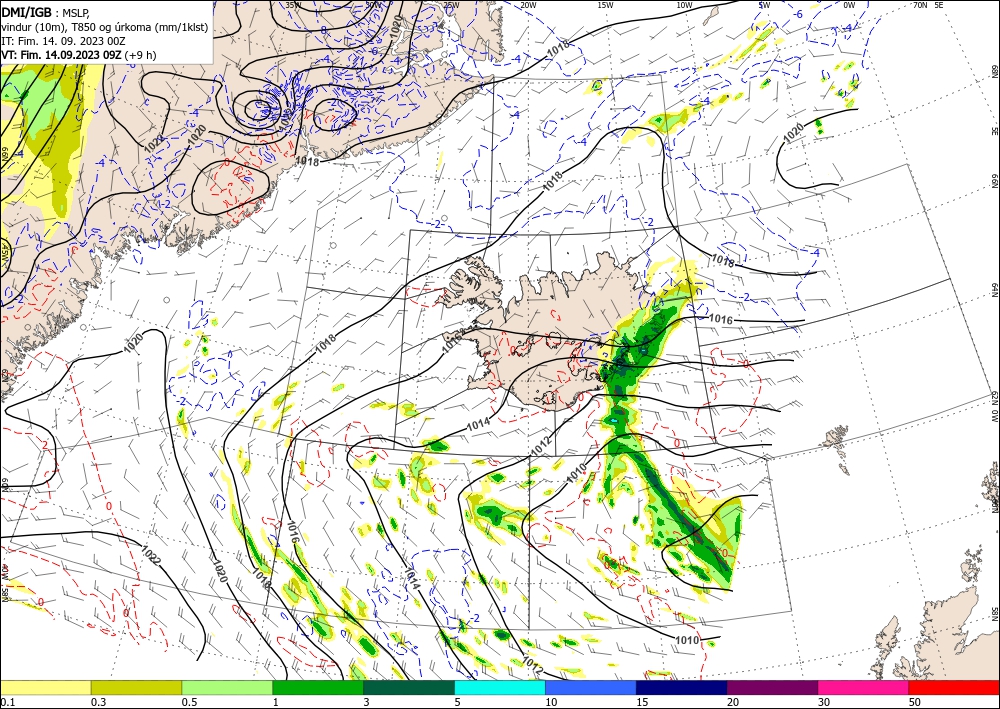Click the '0.5' legend value label
1000x709 pixels.
189,702
